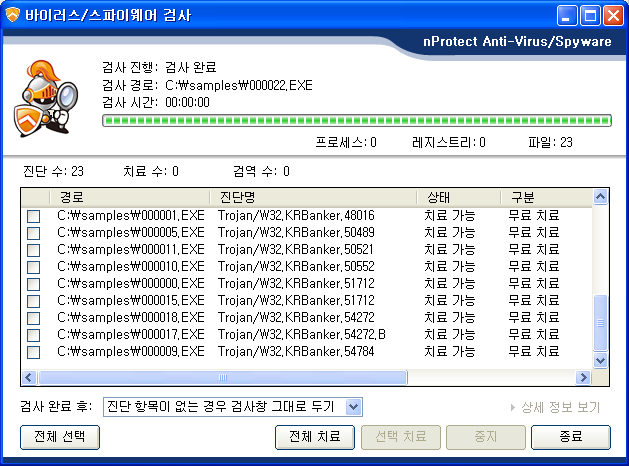The height and width of the screenshot is (466, 629).
Task: Click the 레지스트리: 0 counter
Action: 449,142
